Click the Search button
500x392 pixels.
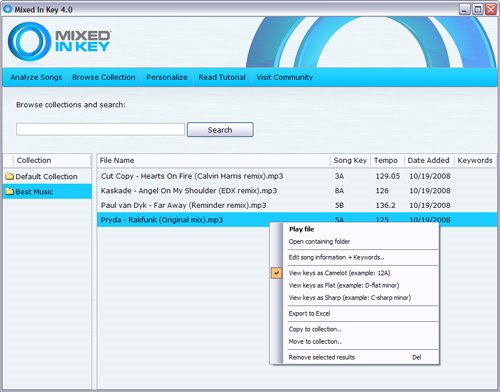(x=220, y=130)
